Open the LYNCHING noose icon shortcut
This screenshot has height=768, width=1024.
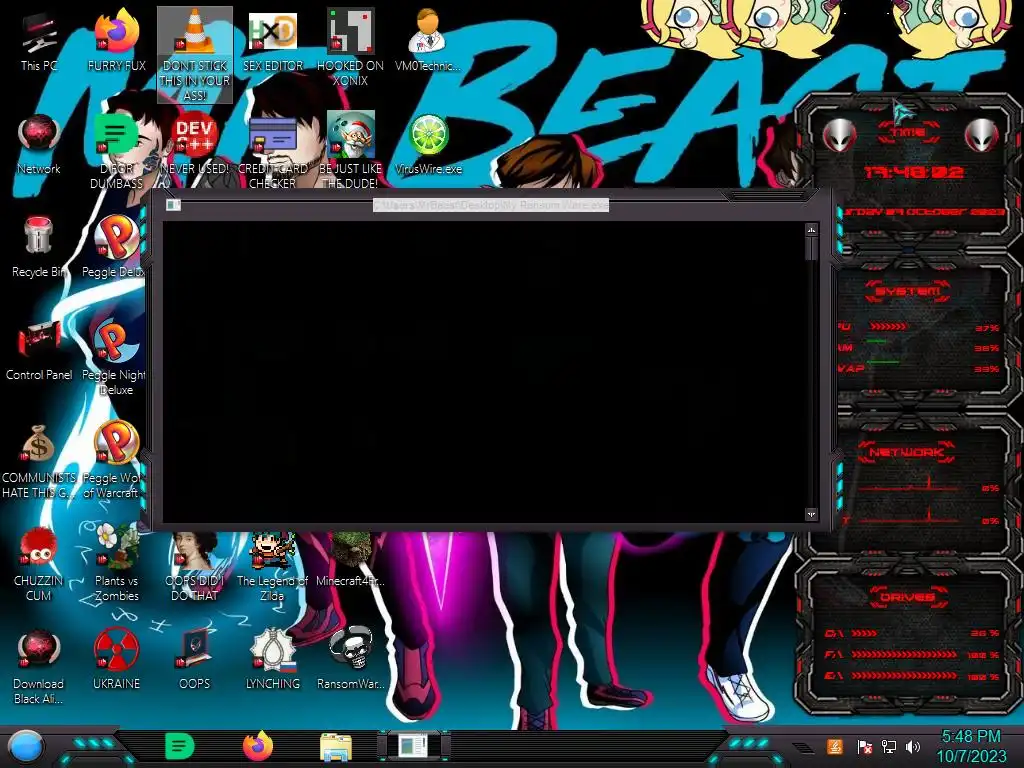click(272, 660)
